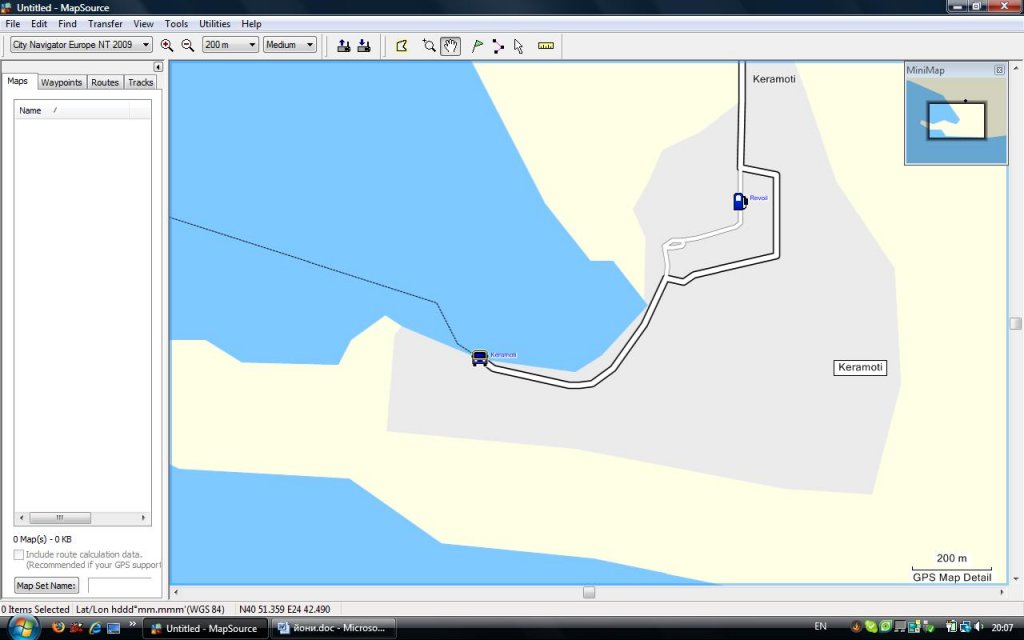Click the Map Set Name button
The image size is (1024, 640).
46,586
